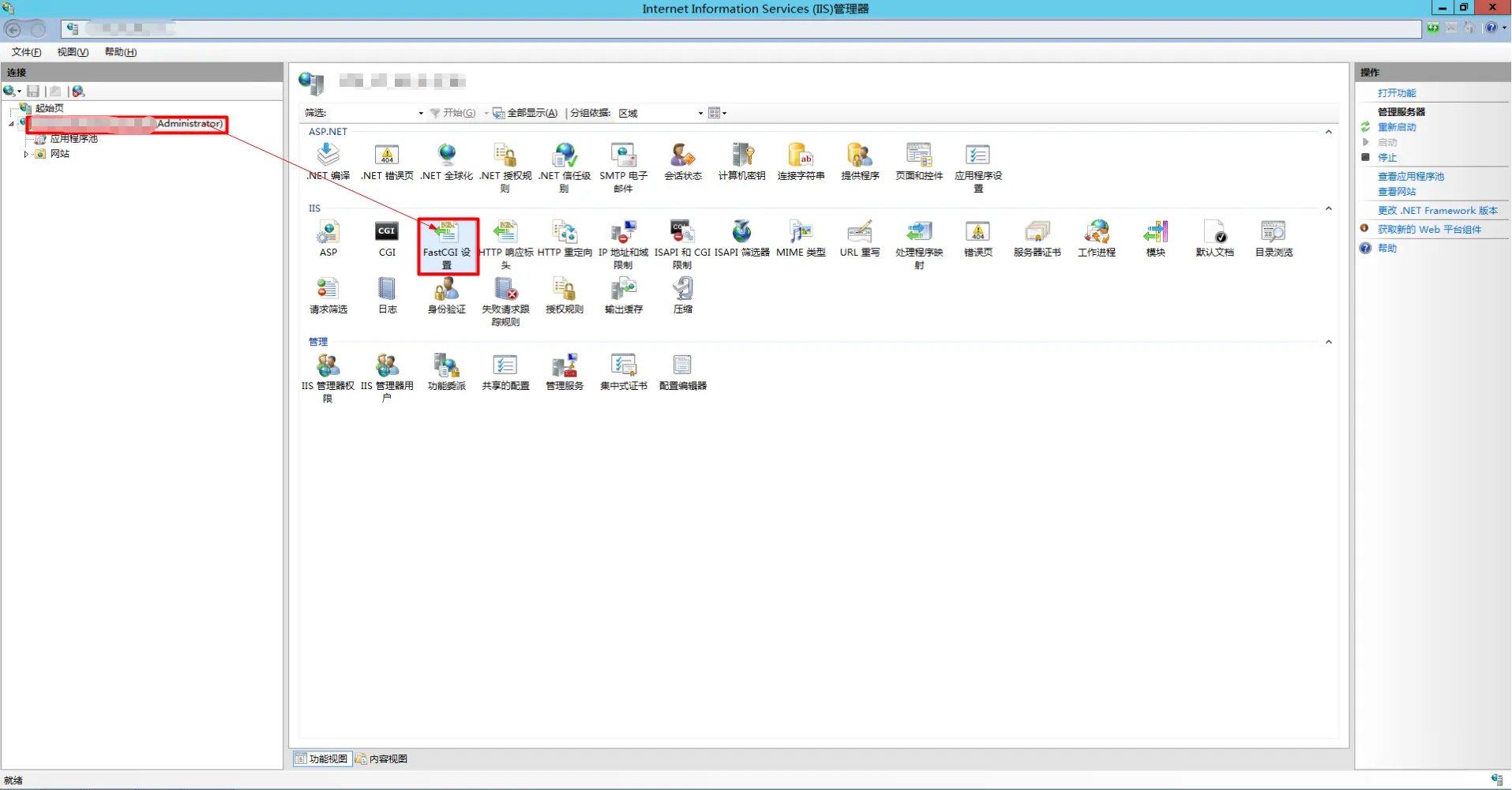This screenshot has width=1512, height=790.
Task: Open the 压缩 feature
Action: [x=683, y=295]
